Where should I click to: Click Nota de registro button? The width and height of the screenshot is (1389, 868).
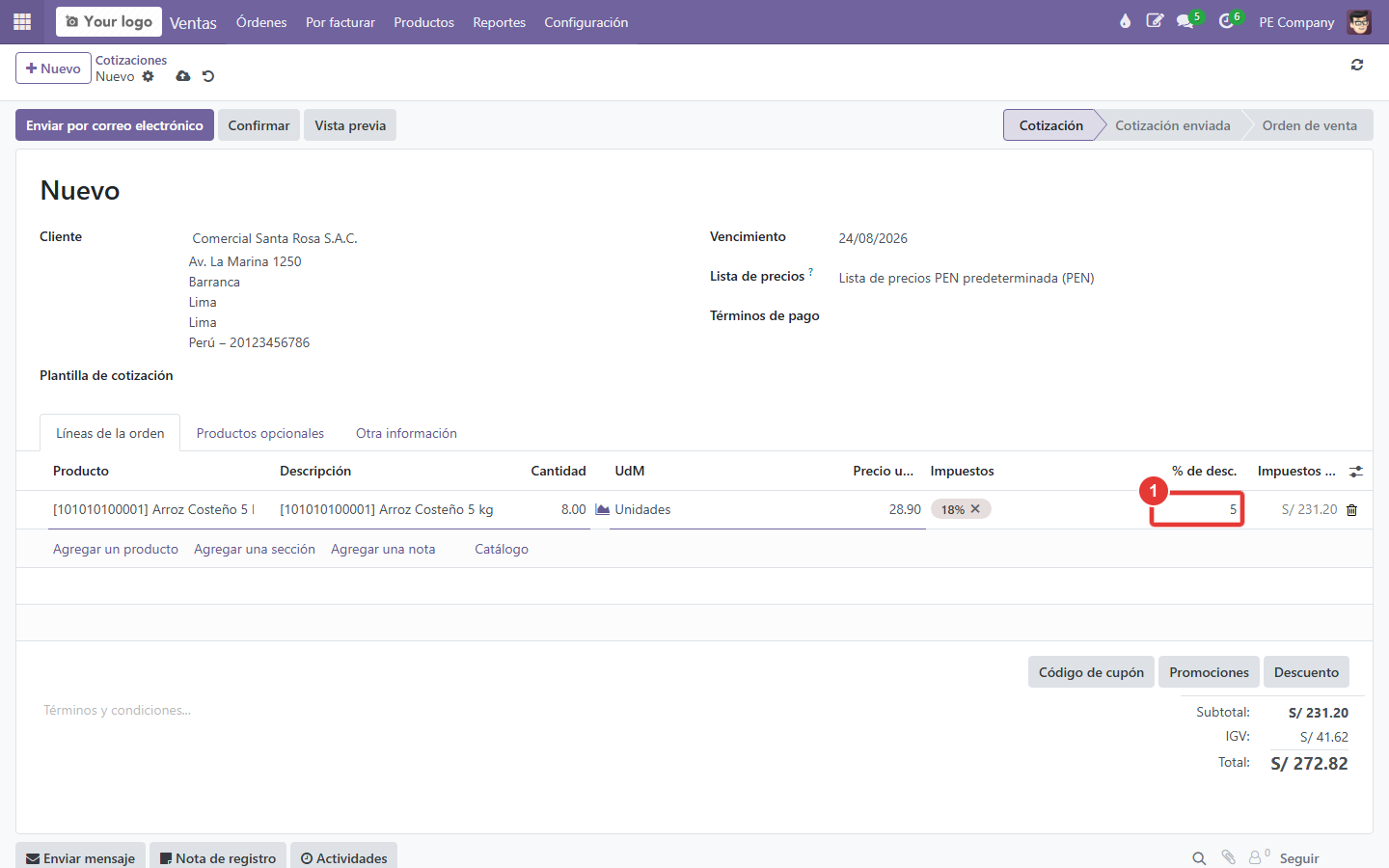[x=218, y=857]
